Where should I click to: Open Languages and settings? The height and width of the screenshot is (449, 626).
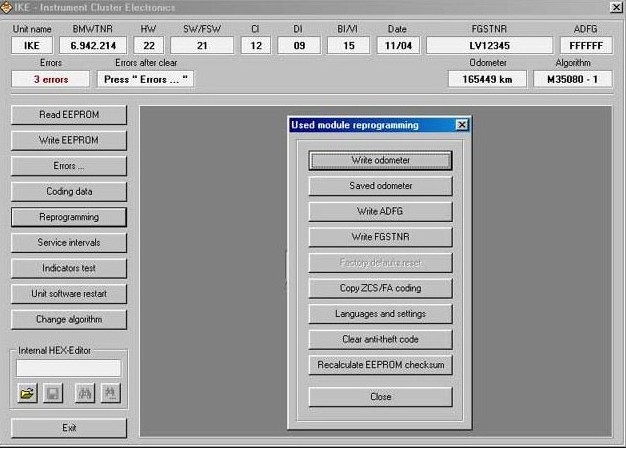tap(380, 314)
